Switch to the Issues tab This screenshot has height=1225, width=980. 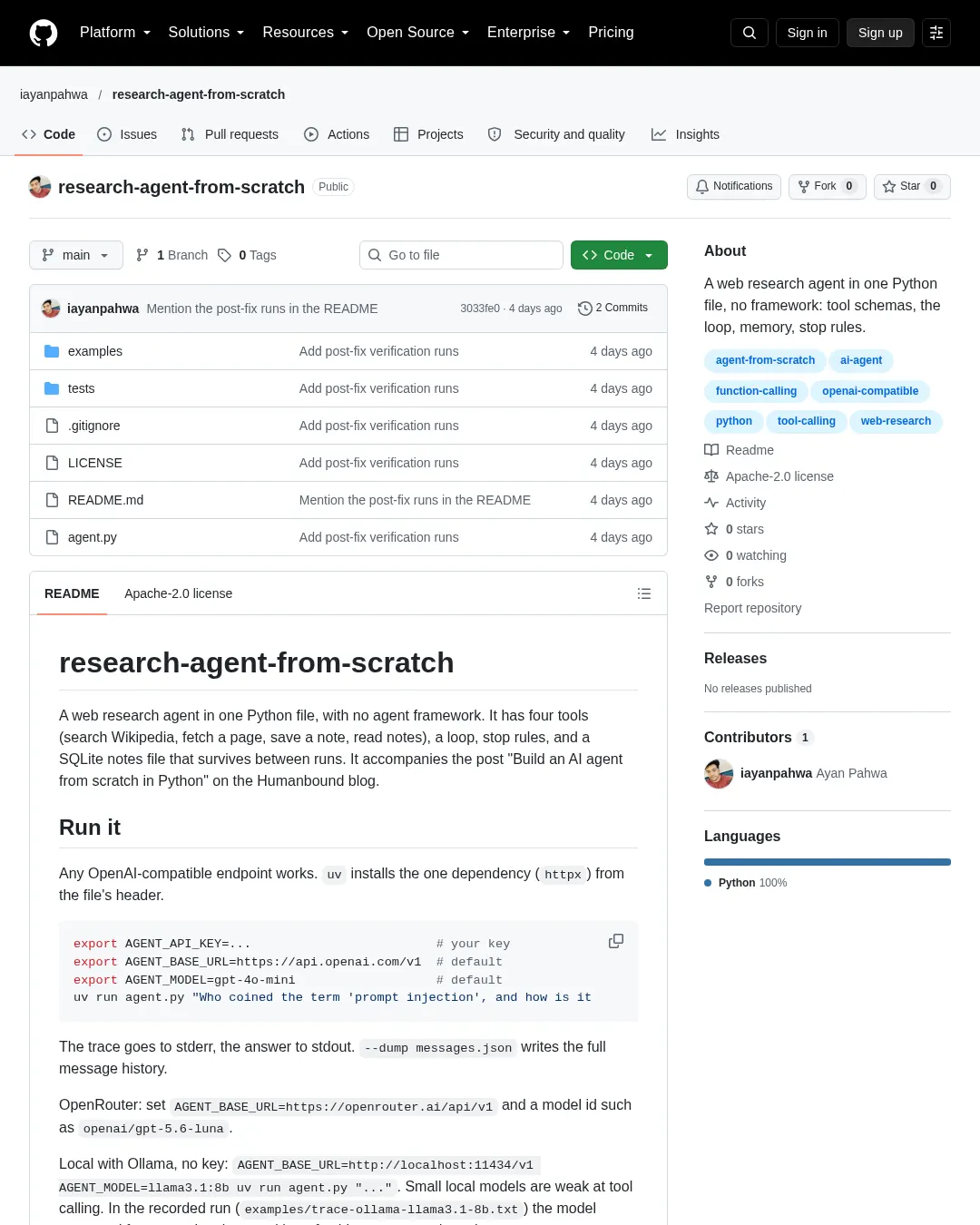[x=127, y=134]
